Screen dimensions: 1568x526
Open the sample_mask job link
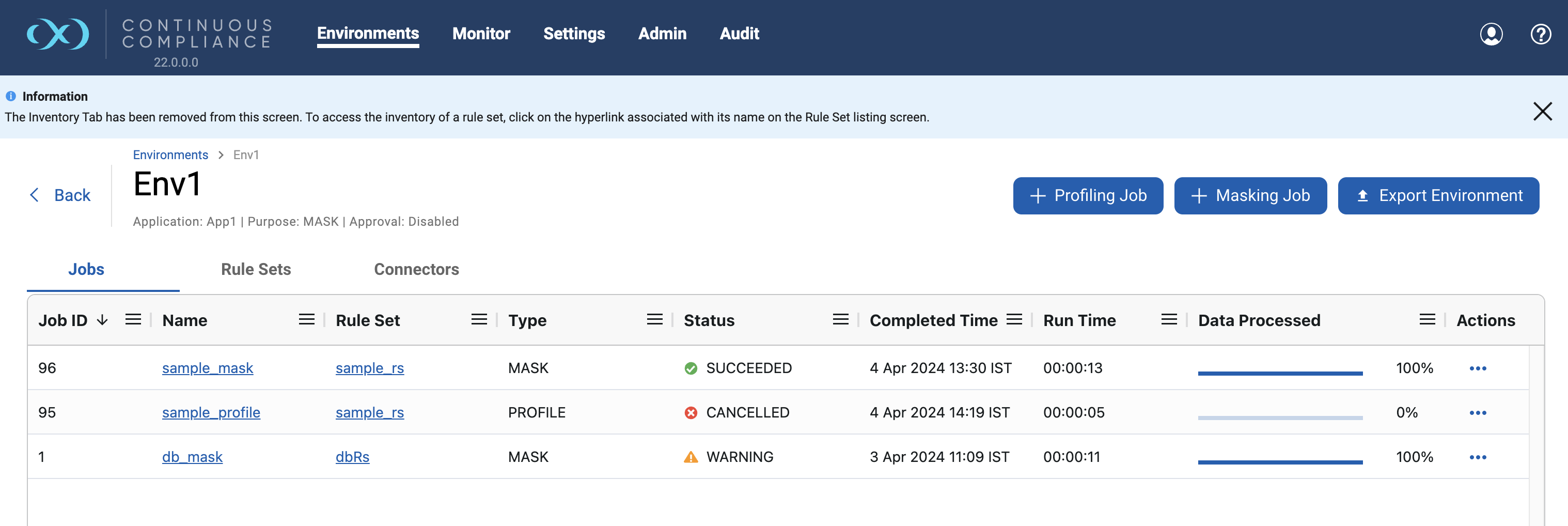(x=208, y=368)
